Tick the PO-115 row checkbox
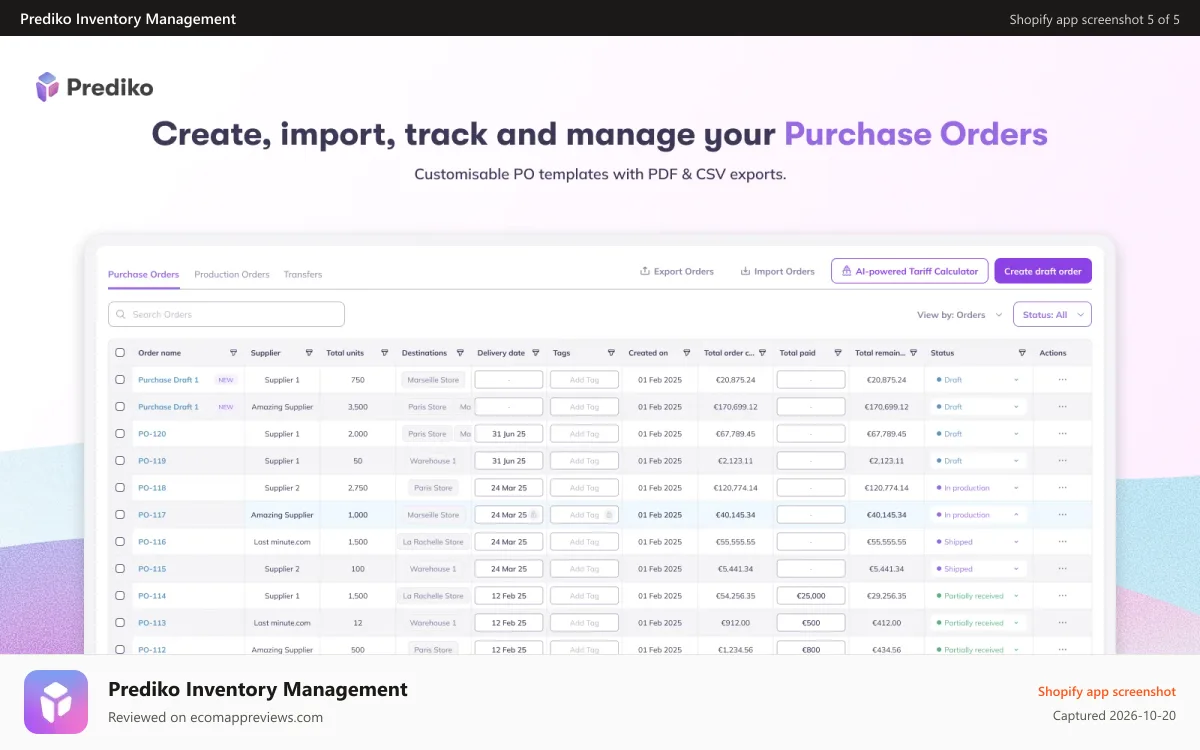 [120, 569]
